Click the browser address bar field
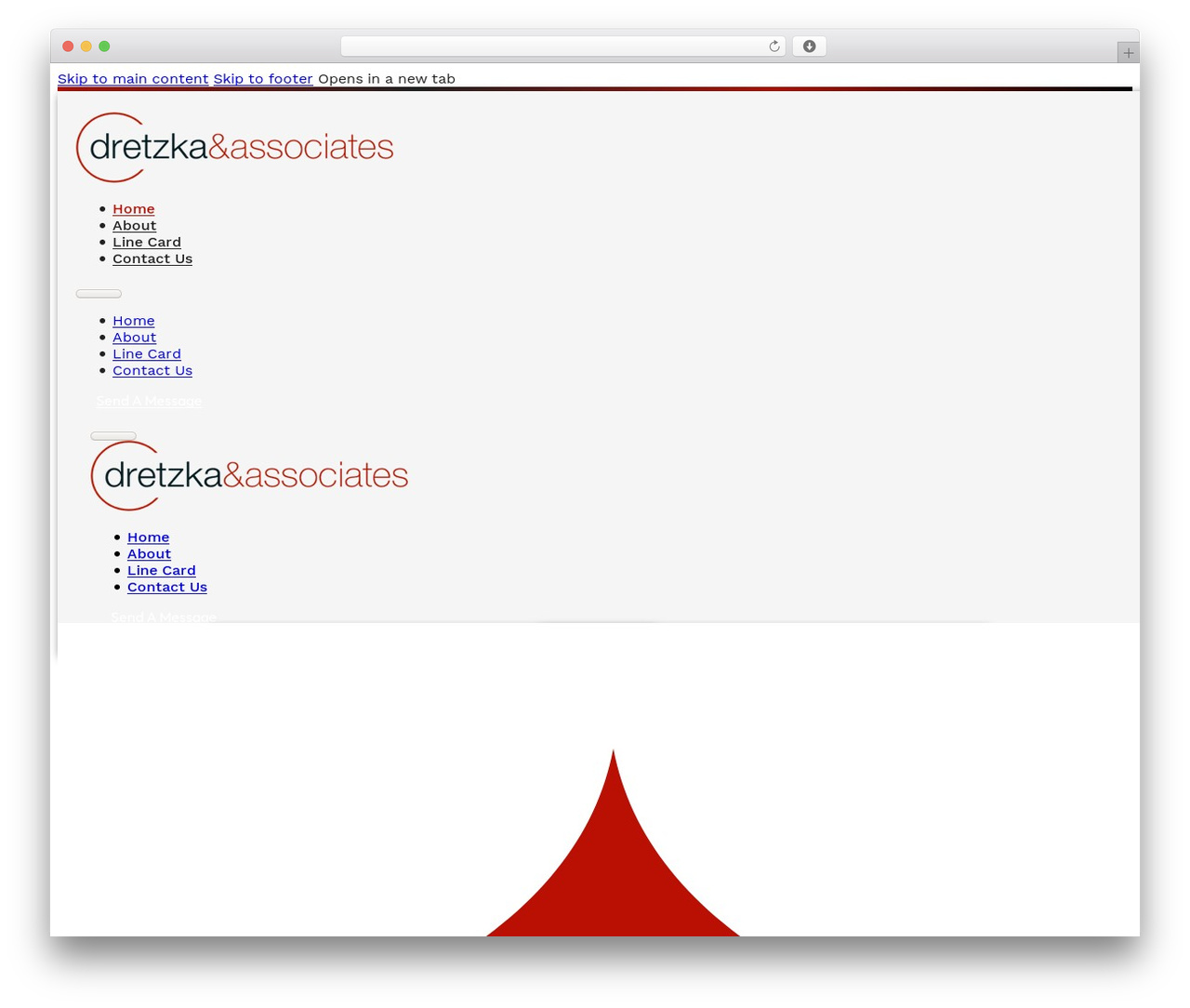 (x=562, y=46)
